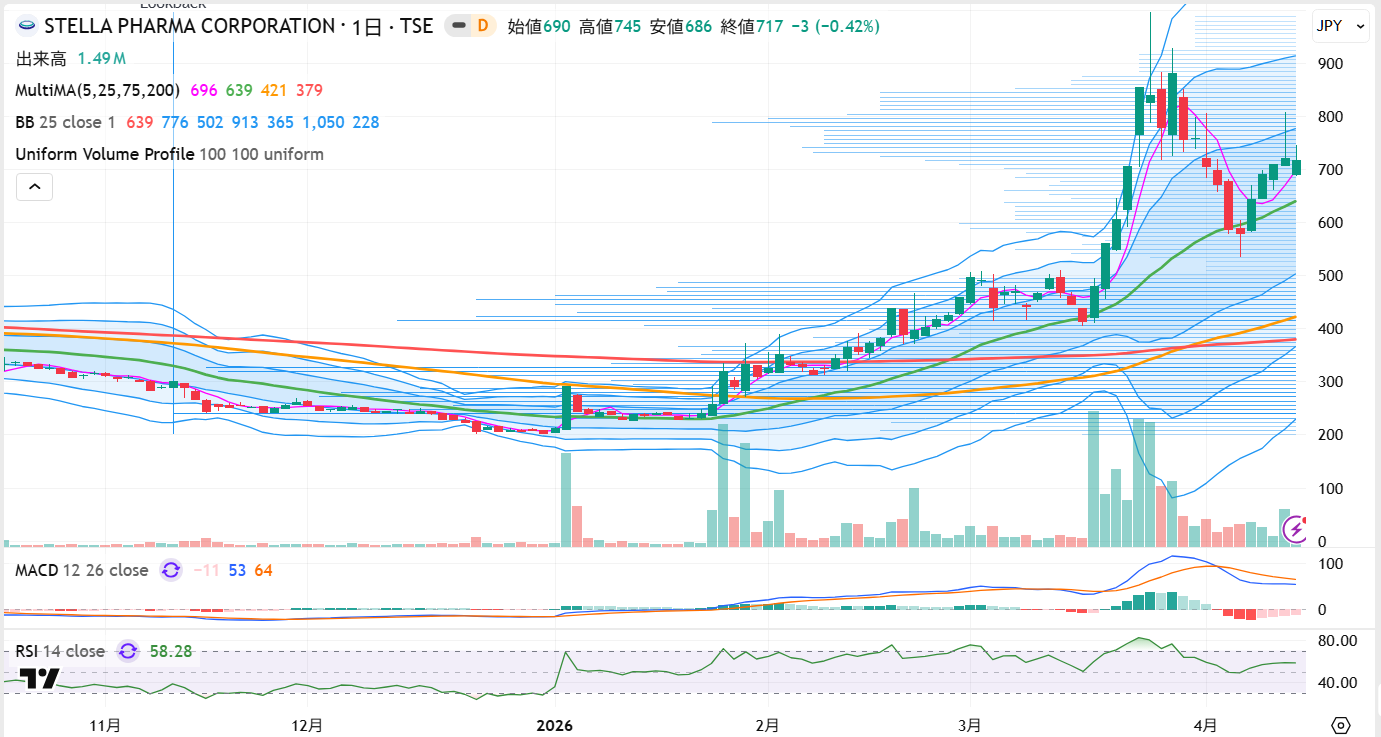Image resolution: width=1381 pixels, height=737 pixels.
Task: Click the 2026 label on time axis
Action: coord(555,725)
